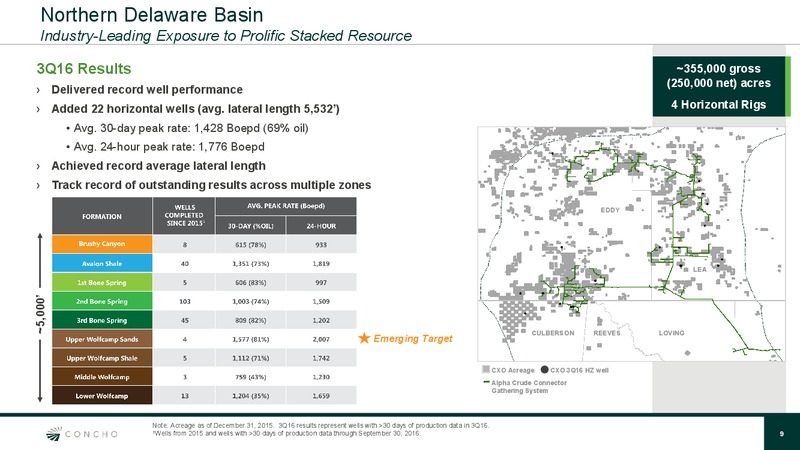Click the Delivered record well performance bullet
This screenshot has width=800, height=450.
147,89
